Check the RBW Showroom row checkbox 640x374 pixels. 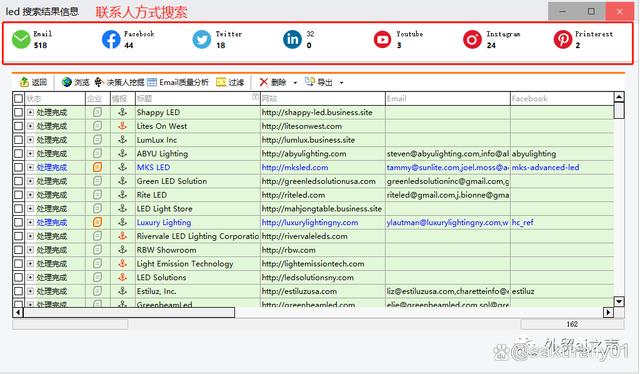click(x=18, y=250)
